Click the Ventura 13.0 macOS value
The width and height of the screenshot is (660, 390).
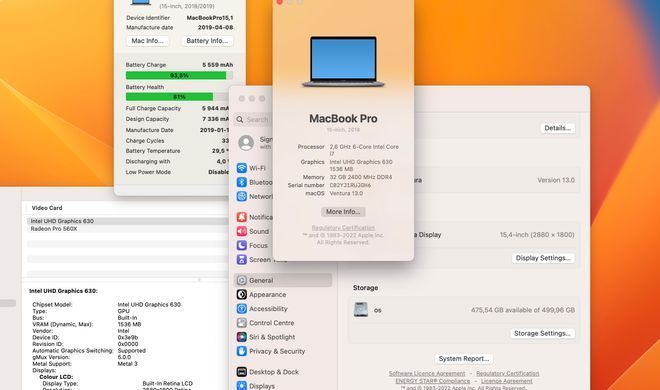[x=346, y=194]
